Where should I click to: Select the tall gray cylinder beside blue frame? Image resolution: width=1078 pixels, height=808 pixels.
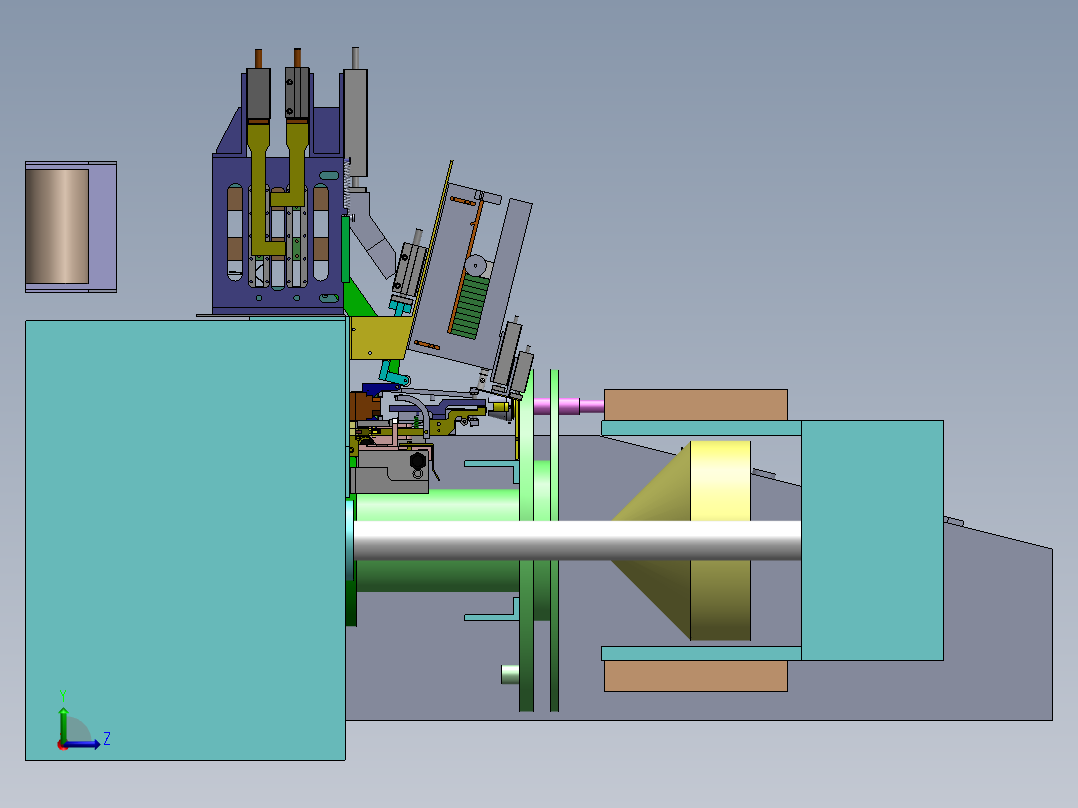[x=355, y=122]
